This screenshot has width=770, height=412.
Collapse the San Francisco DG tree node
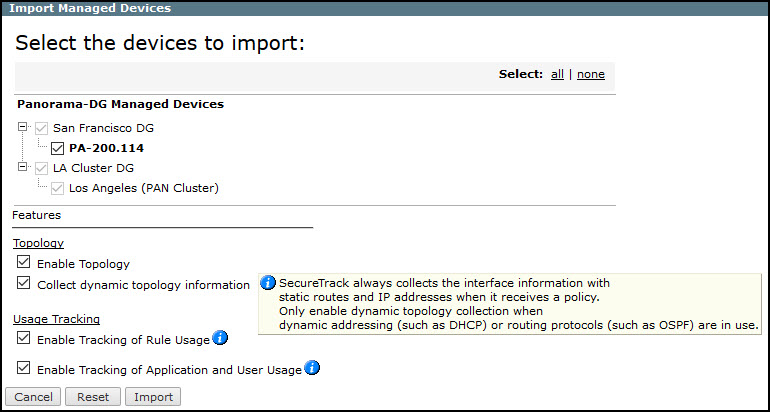(x=23, y=127)
